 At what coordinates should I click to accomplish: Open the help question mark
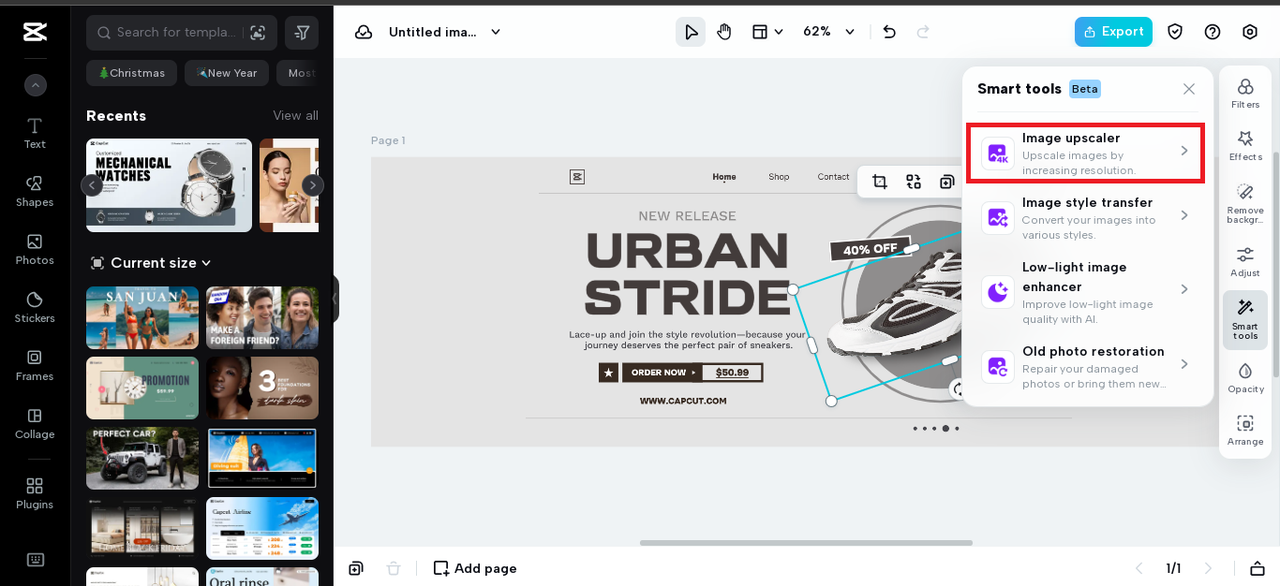click(1213, 32)
